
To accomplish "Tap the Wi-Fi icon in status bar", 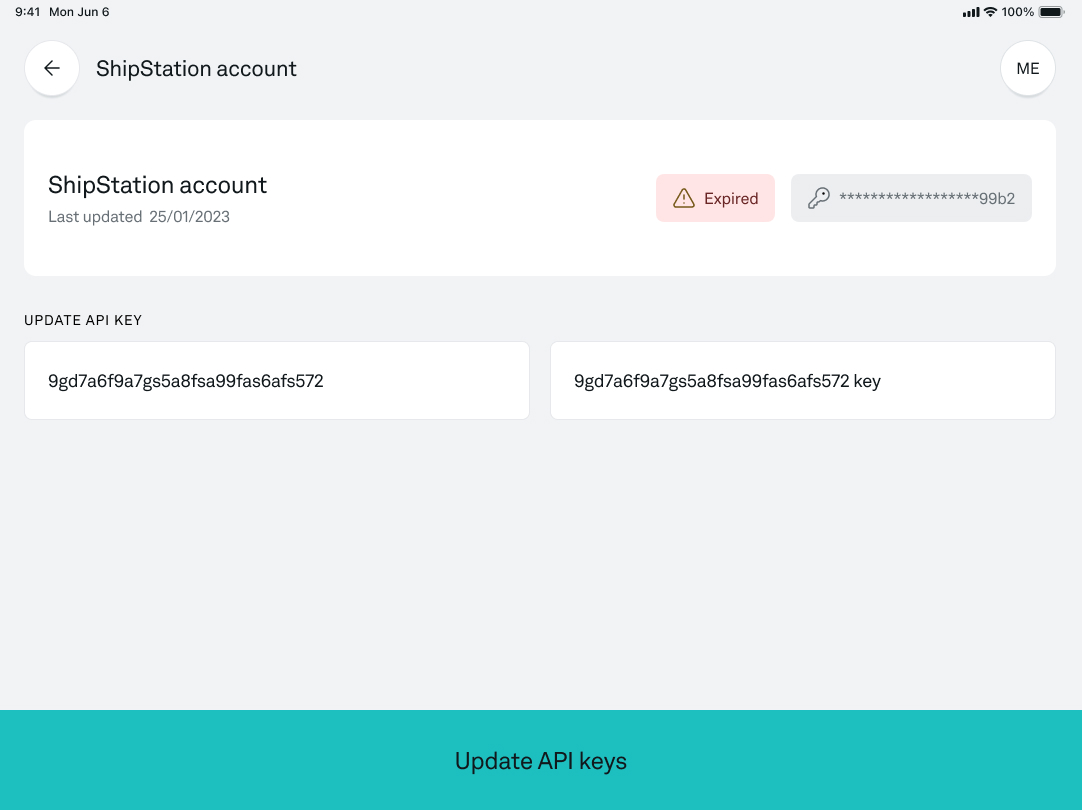I will point(990,12).
